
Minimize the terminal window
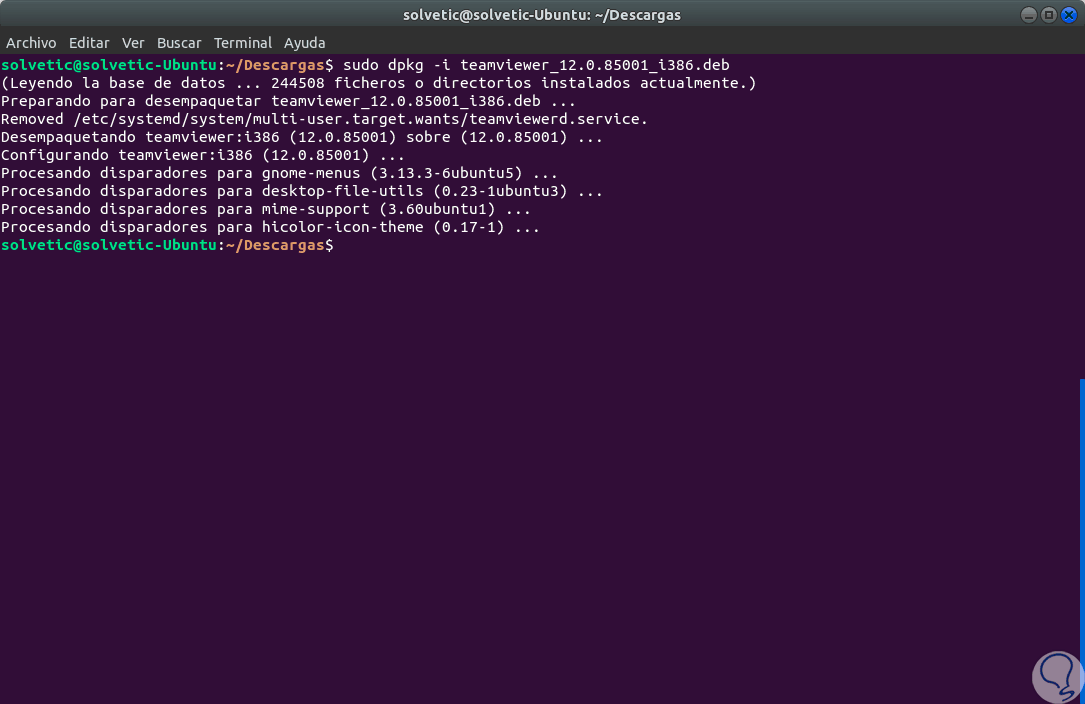1028,15
